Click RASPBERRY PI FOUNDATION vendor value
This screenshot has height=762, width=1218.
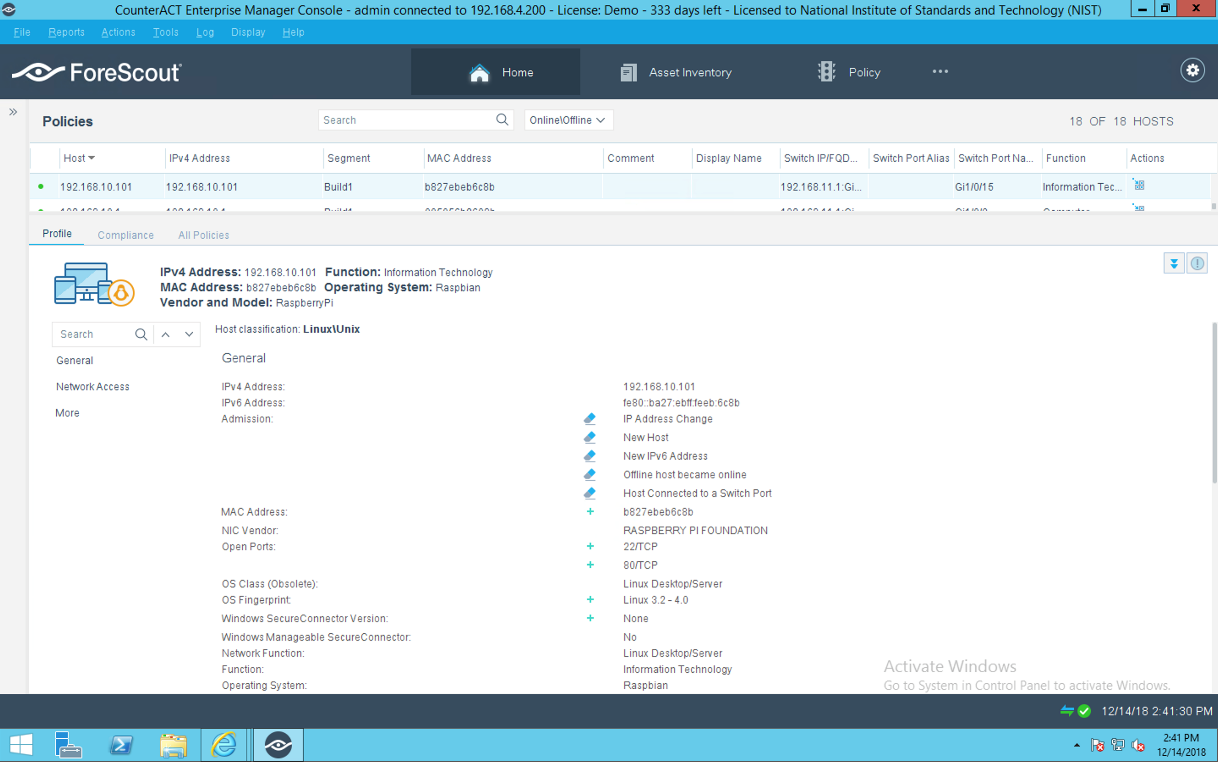[x=695, y=530]
